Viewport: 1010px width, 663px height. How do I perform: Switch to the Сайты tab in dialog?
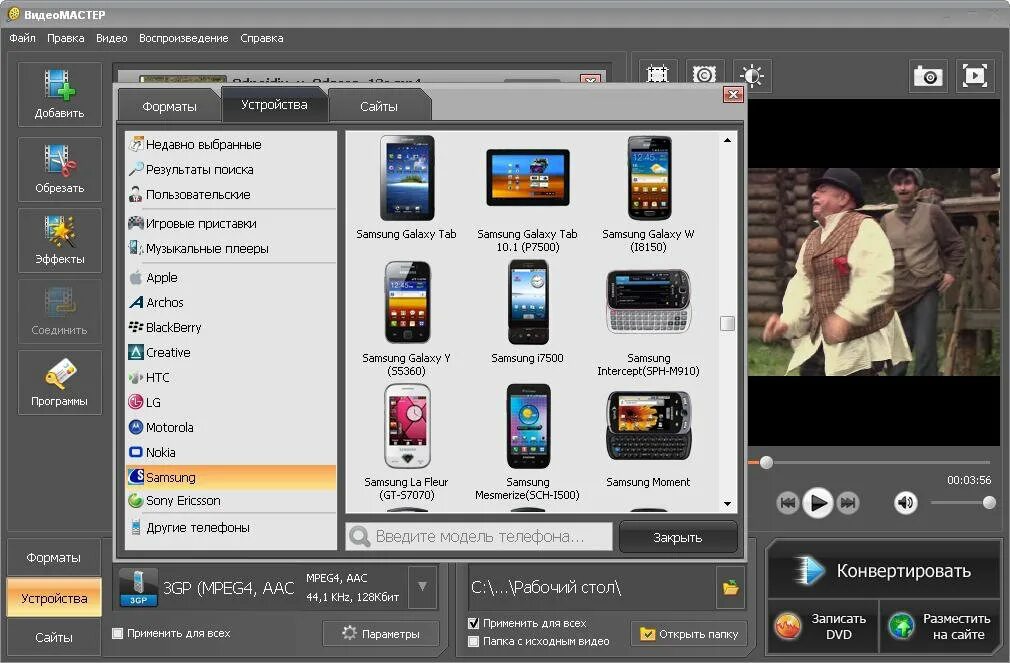(379, 106)
